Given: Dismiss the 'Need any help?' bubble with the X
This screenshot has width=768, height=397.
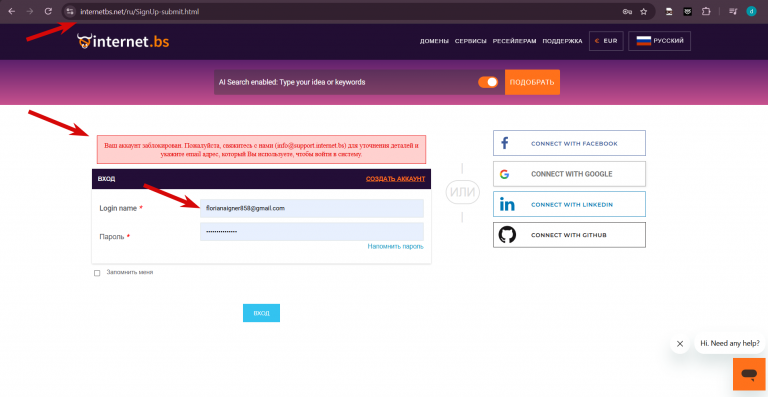Looking at the screenshot, I should point(680,344).
